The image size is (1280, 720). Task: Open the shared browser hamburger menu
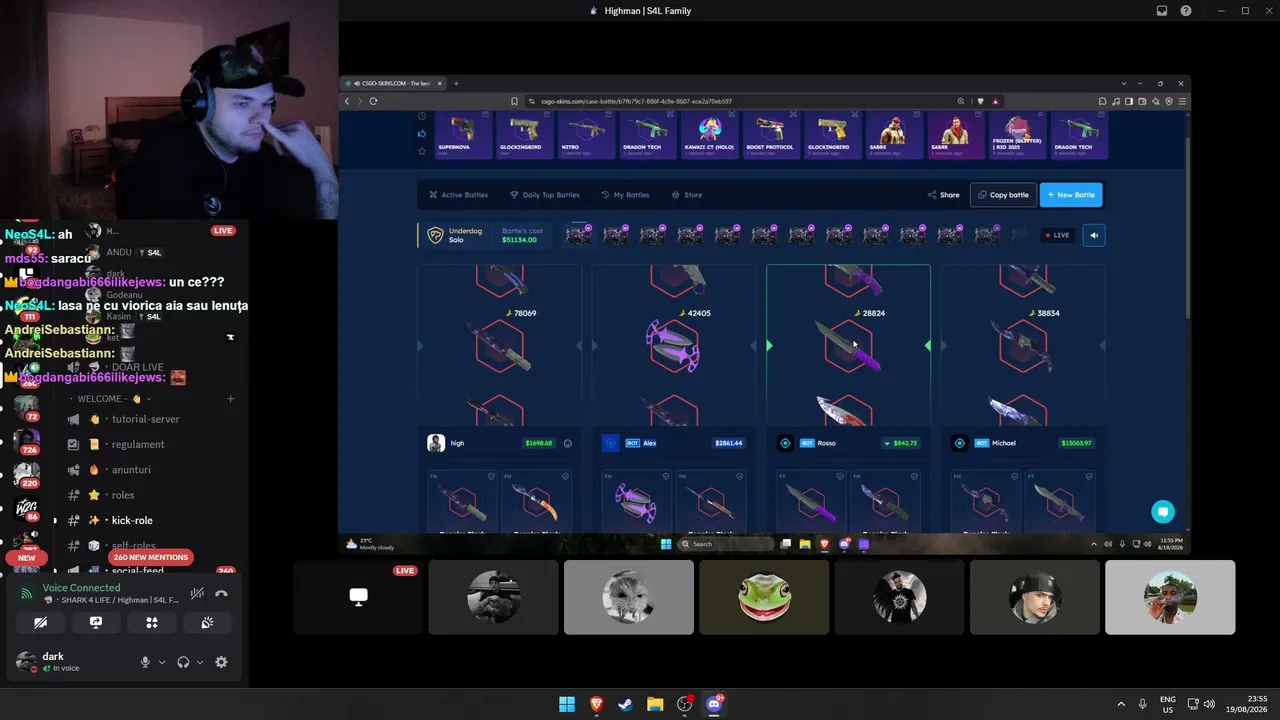(x=1182, y=101)
